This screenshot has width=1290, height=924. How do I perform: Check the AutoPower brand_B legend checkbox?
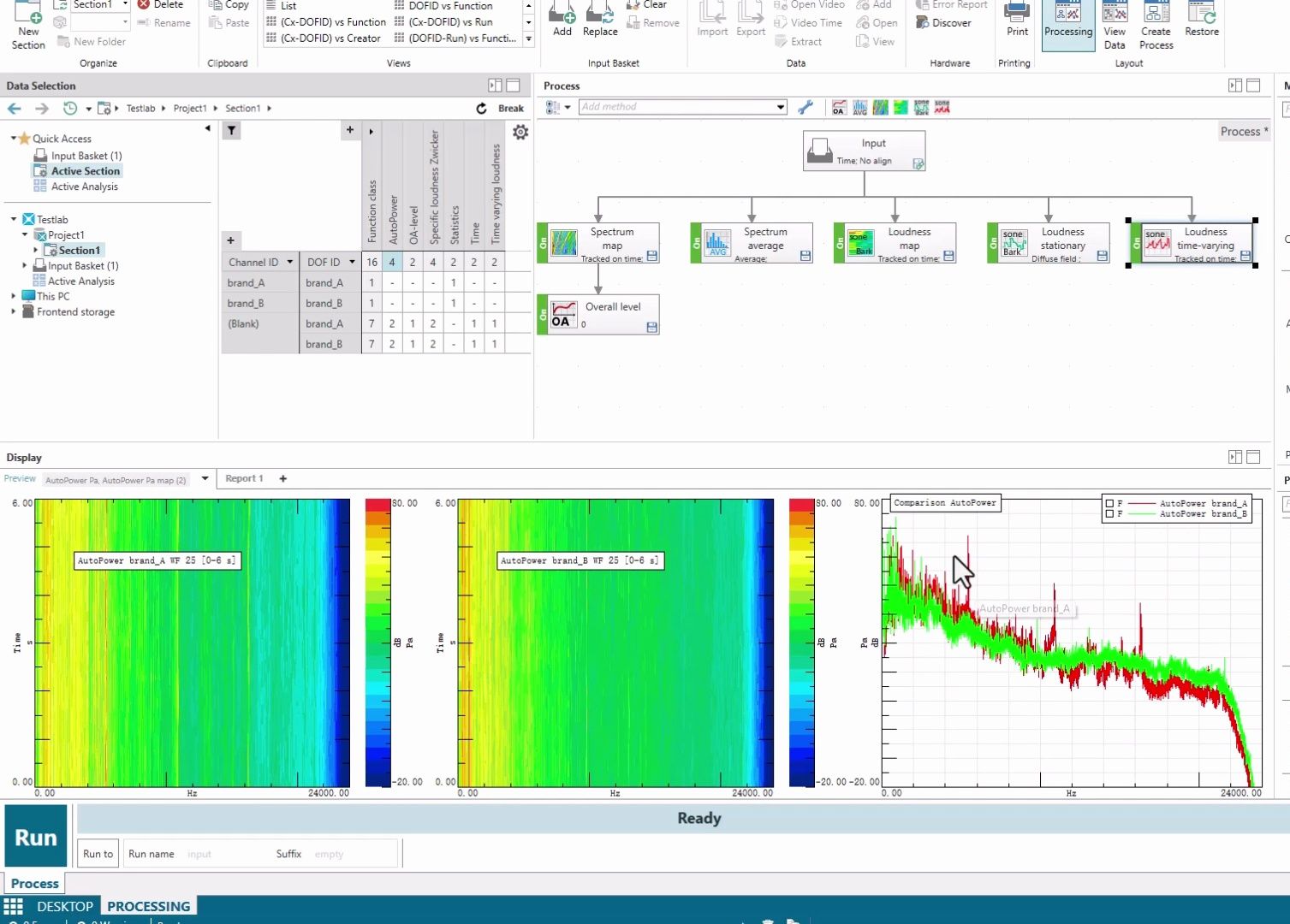tap(1110, 514)
